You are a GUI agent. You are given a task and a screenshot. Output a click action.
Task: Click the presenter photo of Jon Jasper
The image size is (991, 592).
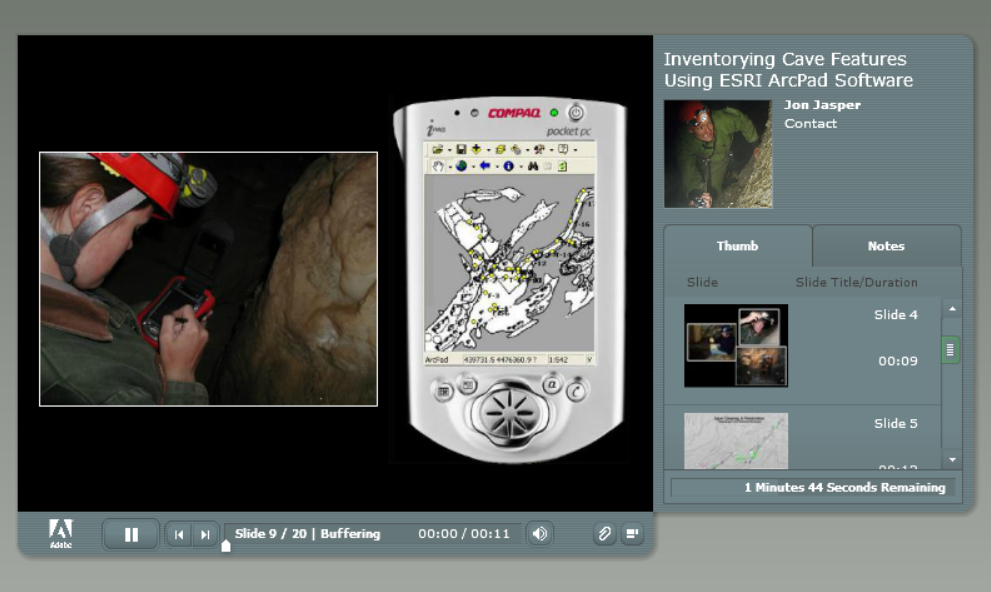pos(718,154)
